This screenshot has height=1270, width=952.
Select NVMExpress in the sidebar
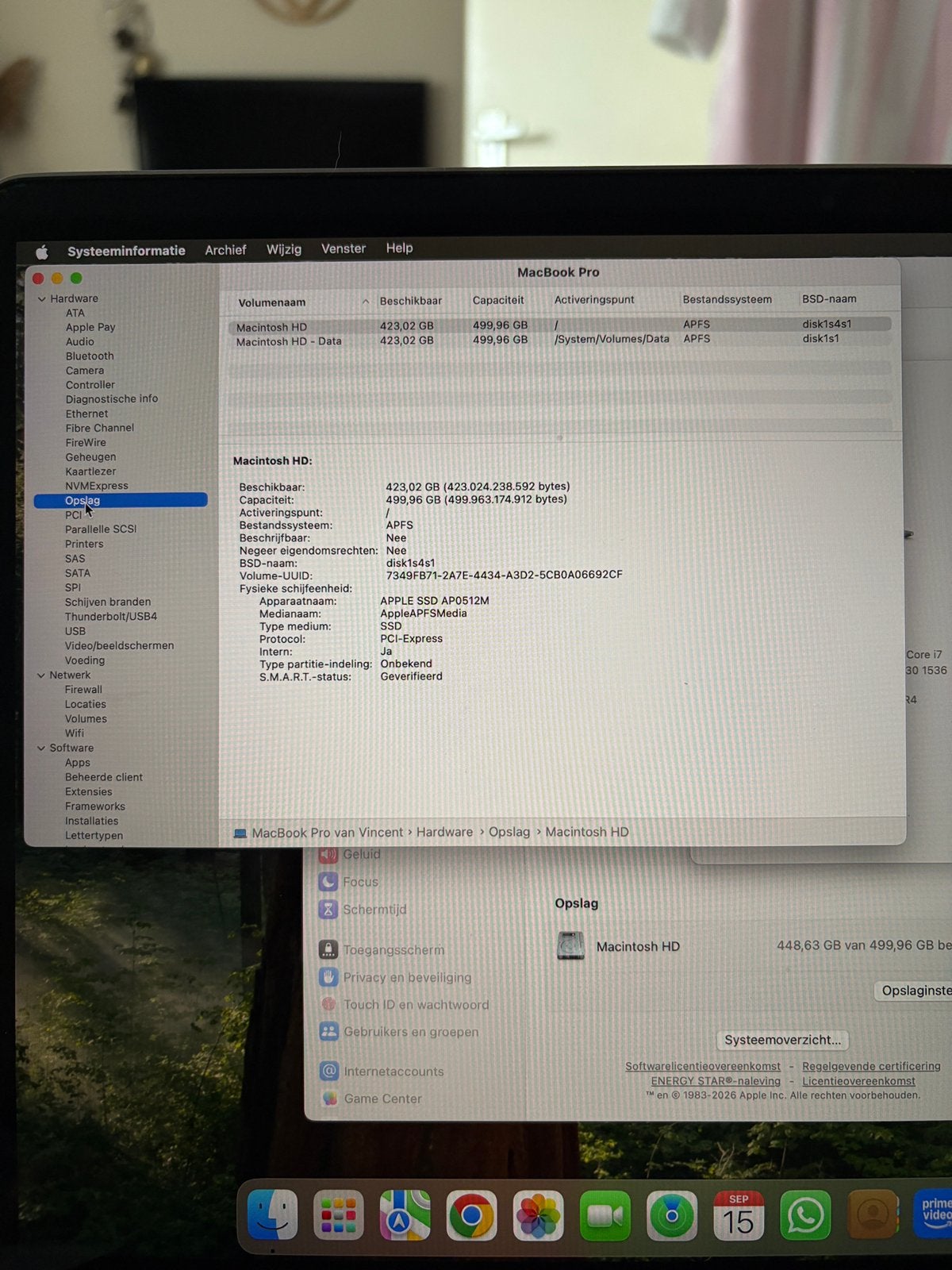pos(96,486)
